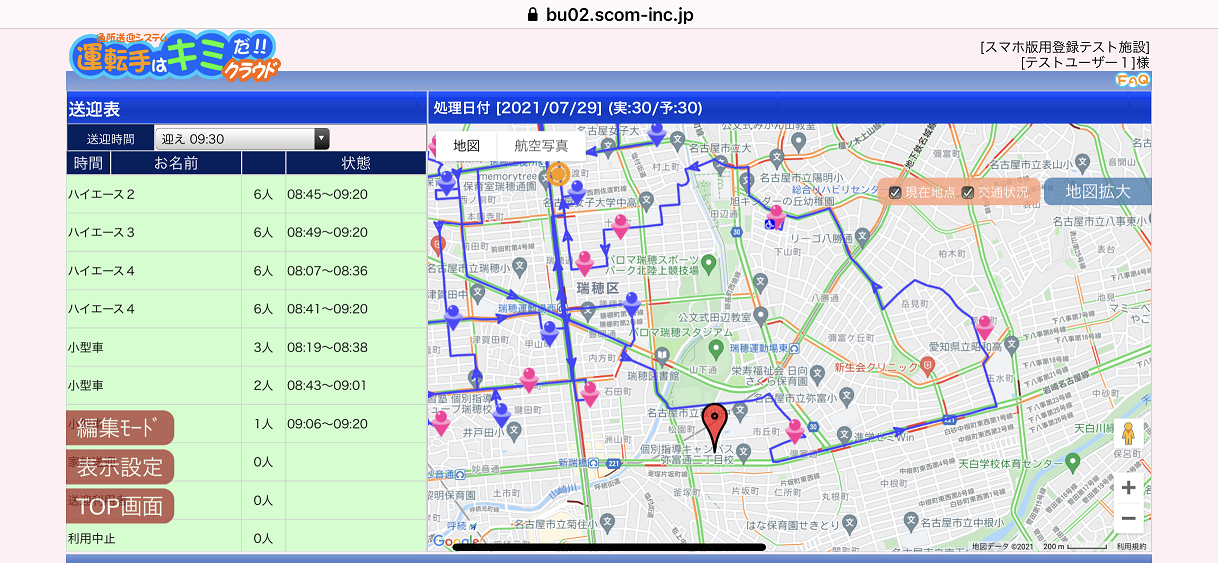Click the 瑞穂図書館 library icon

coord(660,357)
